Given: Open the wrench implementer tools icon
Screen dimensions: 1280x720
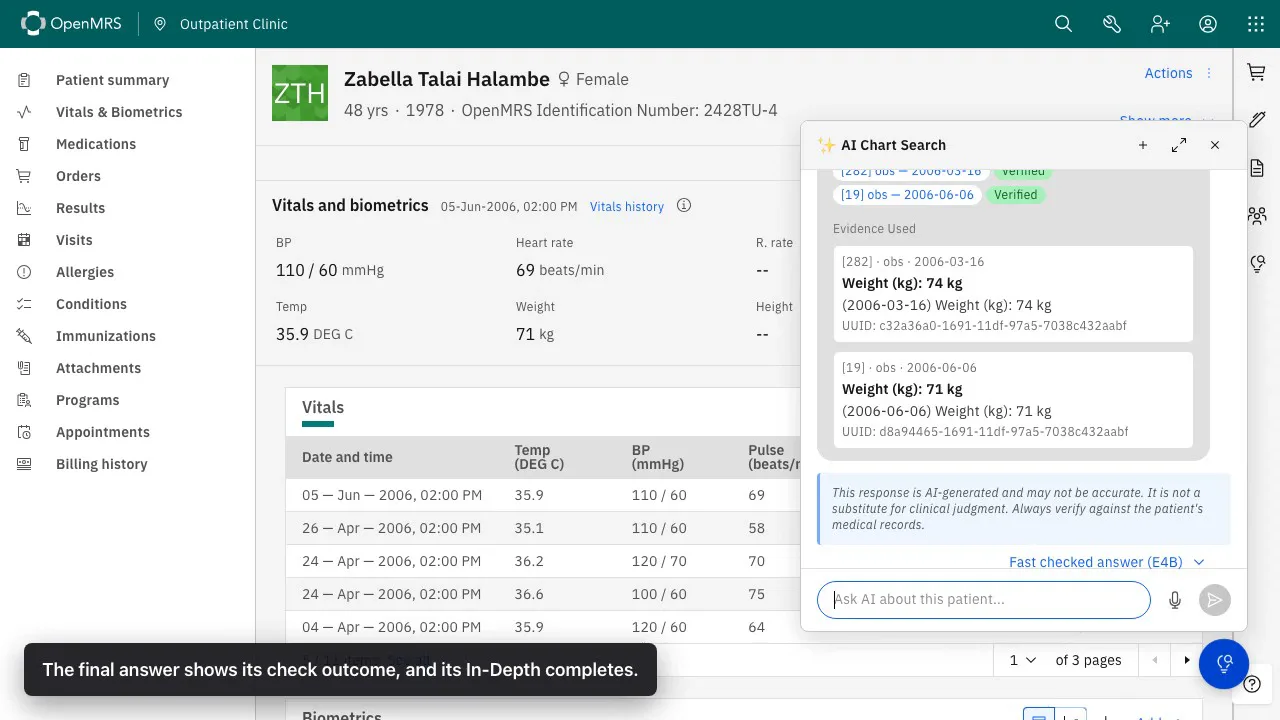Looking at the screenshot, I should [x=1111, y=24].
